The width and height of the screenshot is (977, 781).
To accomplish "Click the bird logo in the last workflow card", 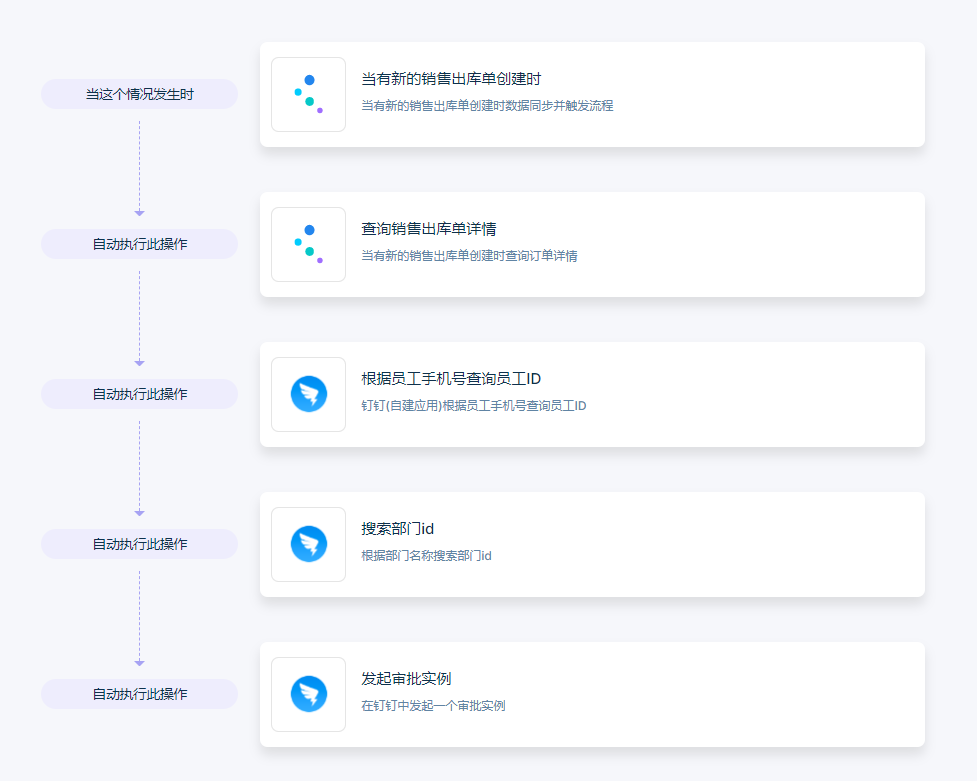I will 308,694.
